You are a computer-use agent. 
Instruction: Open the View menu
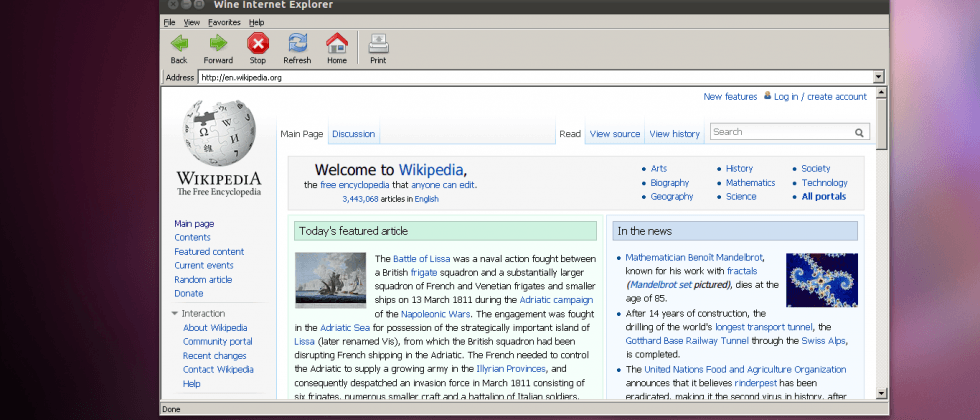[192, 22]
